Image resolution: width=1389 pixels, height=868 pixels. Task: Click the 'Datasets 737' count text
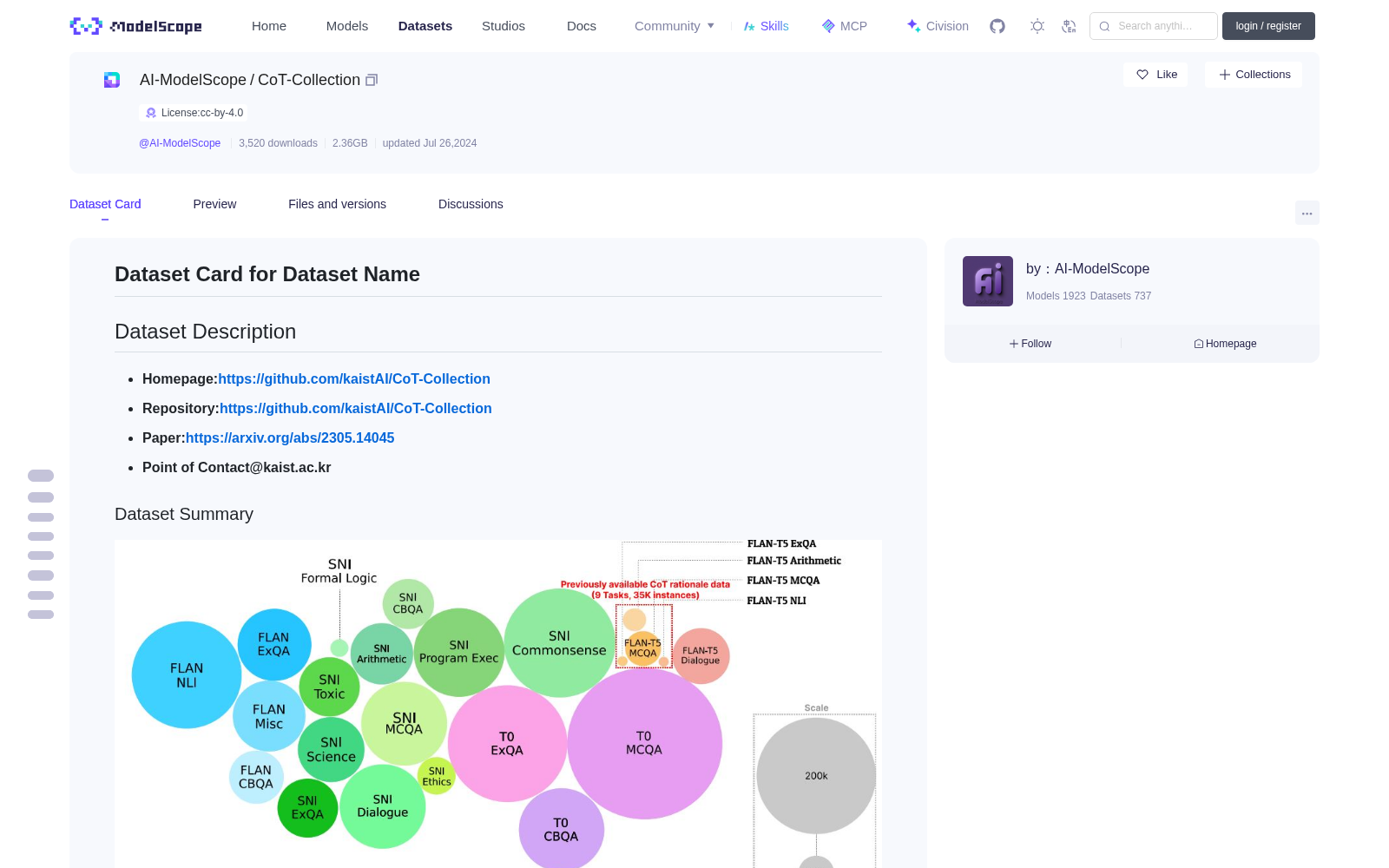[1121, 296]
